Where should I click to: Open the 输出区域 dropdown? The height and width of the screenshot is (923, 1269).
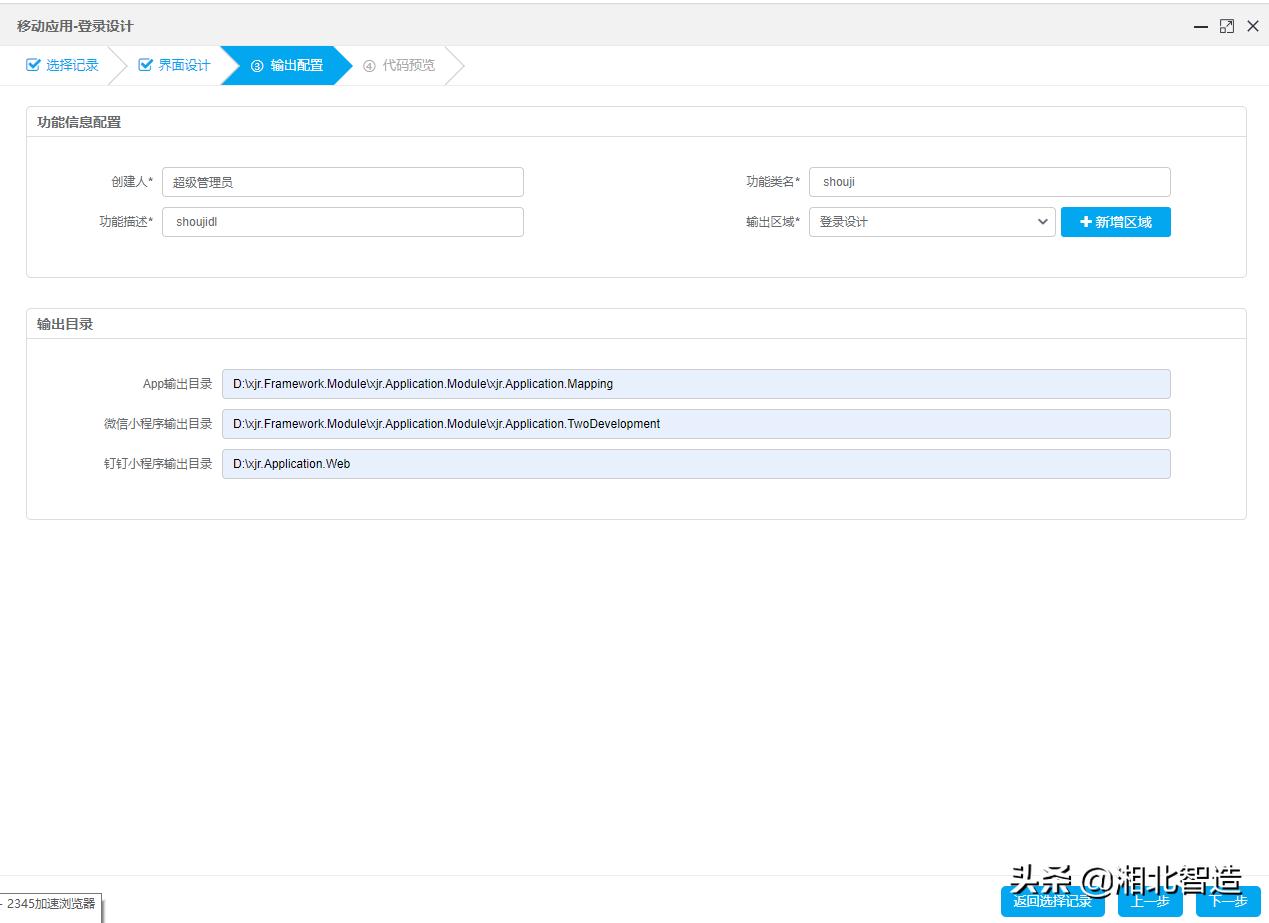point(930,221)
